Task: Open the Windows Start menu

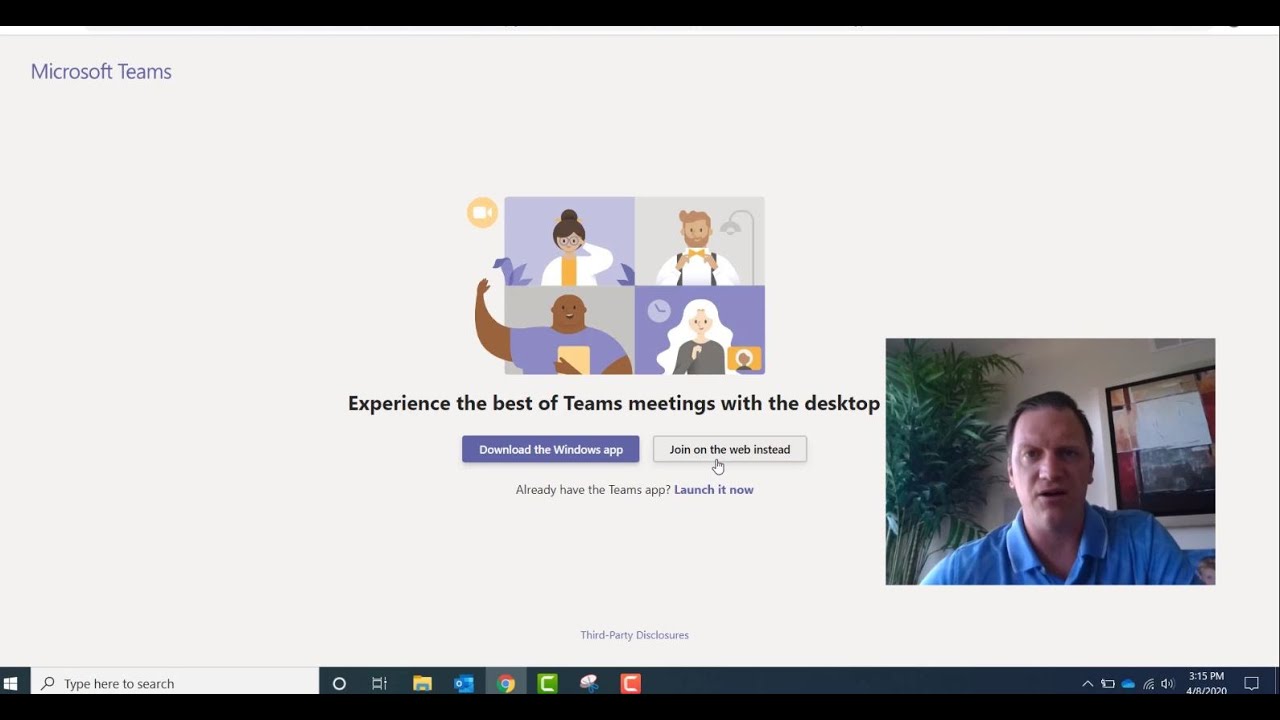Action: tap(11, 684)
